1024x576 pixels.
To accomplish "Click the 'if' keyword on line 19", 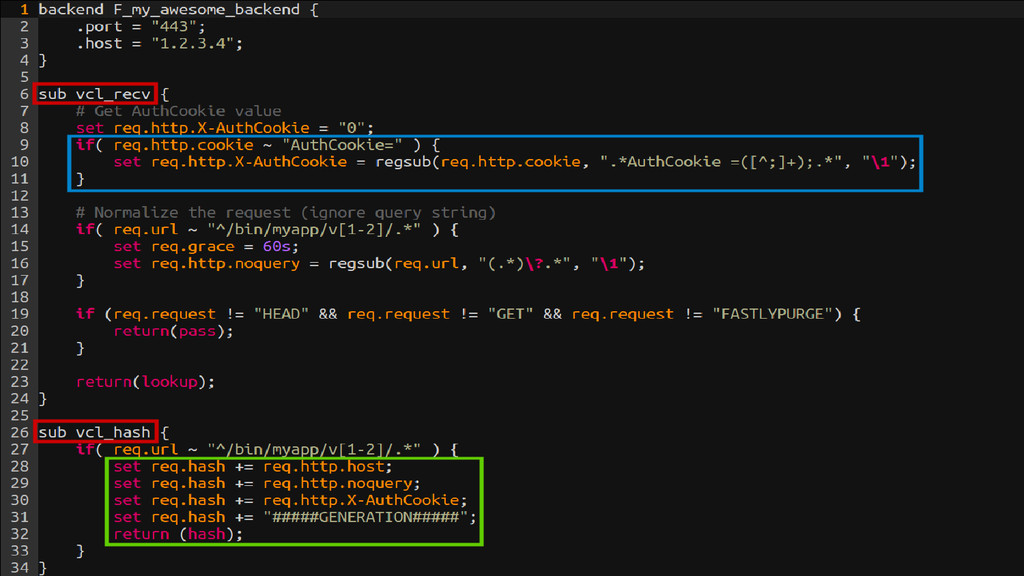I will (85, 314).
